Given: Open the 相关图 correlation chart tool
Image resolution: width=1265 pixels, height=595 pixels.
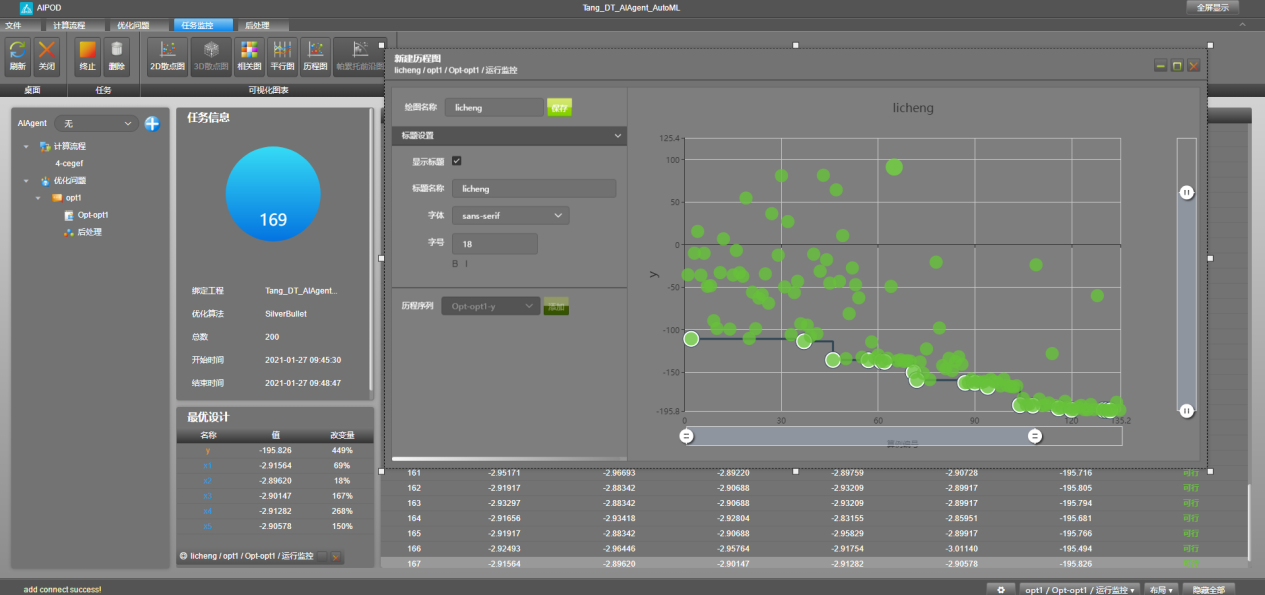Looking at the screenshot, I should click(x=249, y=57).
